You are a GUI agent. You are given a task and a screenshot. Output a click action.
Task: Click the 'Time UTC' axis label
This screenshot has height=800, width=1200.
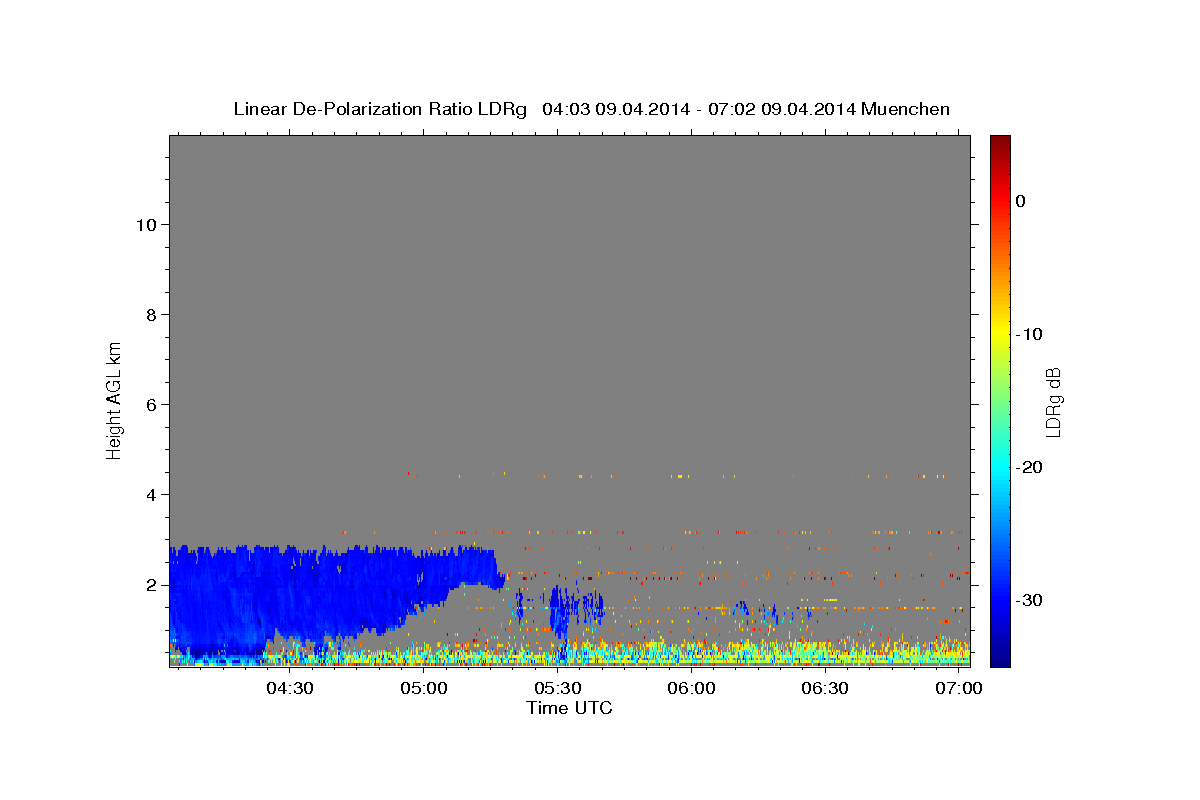point(569,708)
